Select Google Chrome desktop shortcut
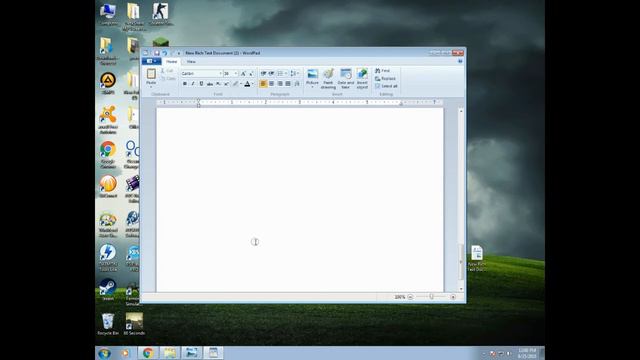Image resolution: width=640 pixels, height=360 pixels. click(x=108, y=154)
